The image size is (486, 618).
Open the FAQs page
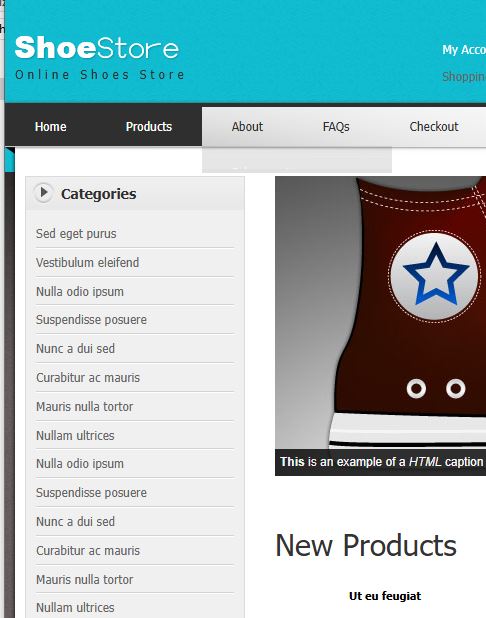[336, 127]
